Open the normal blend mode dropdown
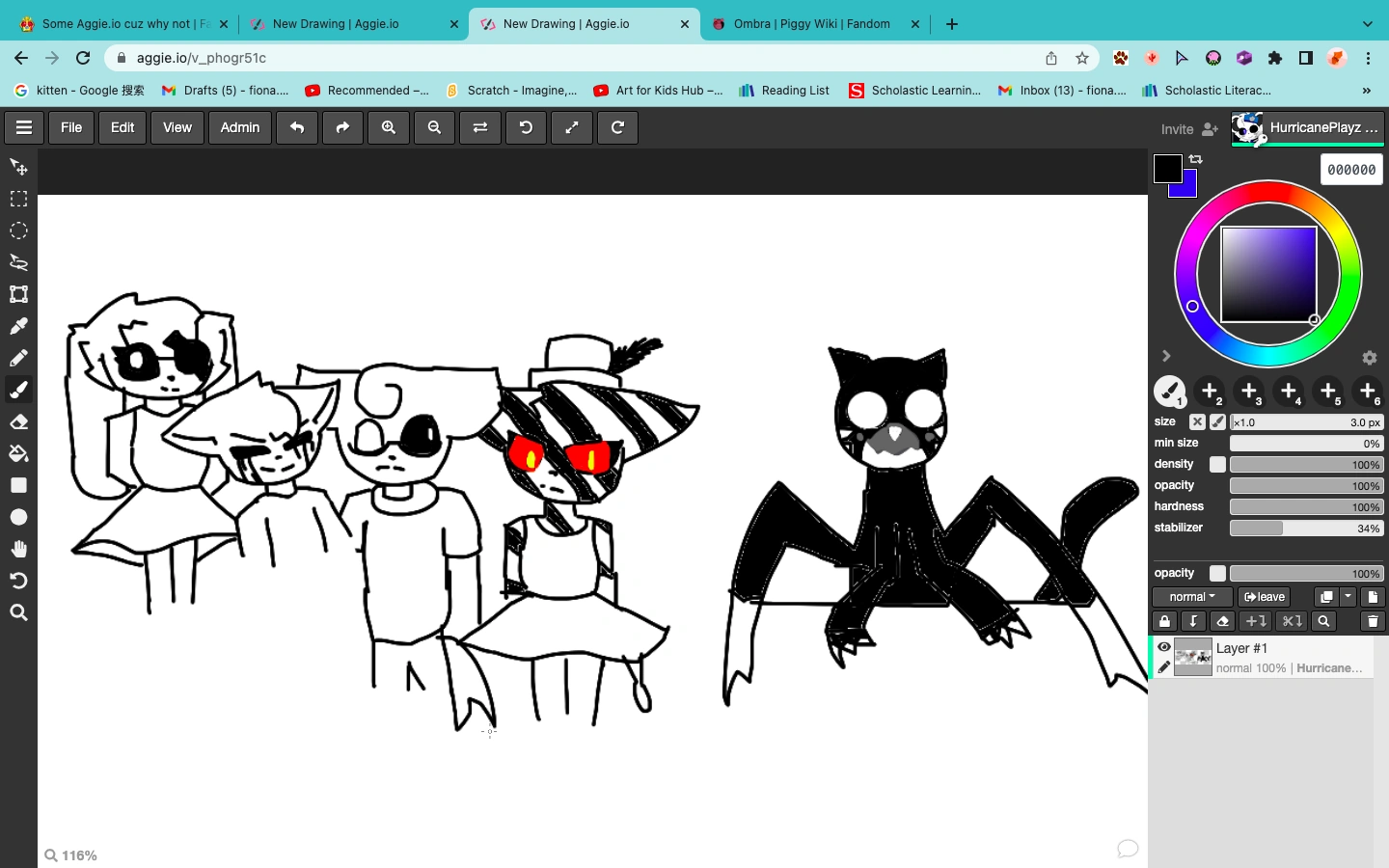Viewport: 1389px width, 868px height. tap(1191, 596)
